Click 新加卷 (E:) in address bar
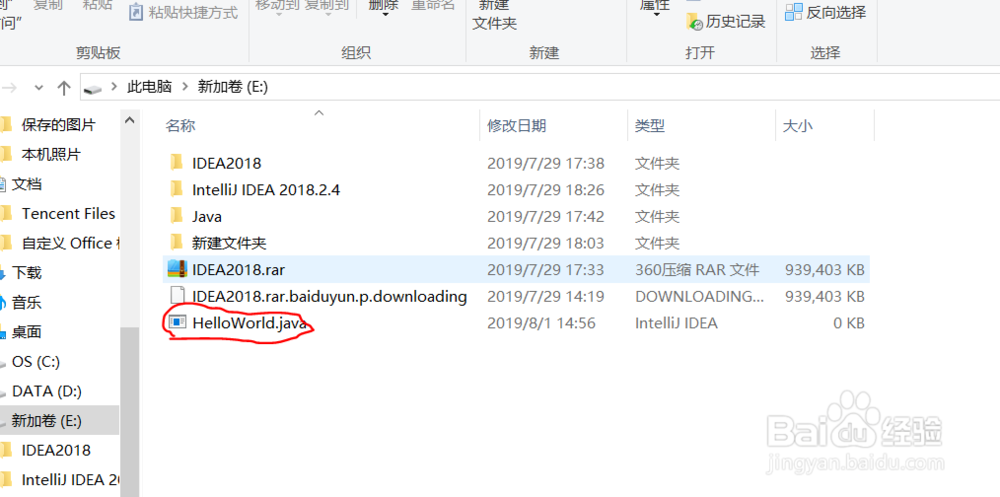1000x497 pixels. pyautogui.click(x=233, y=87)
